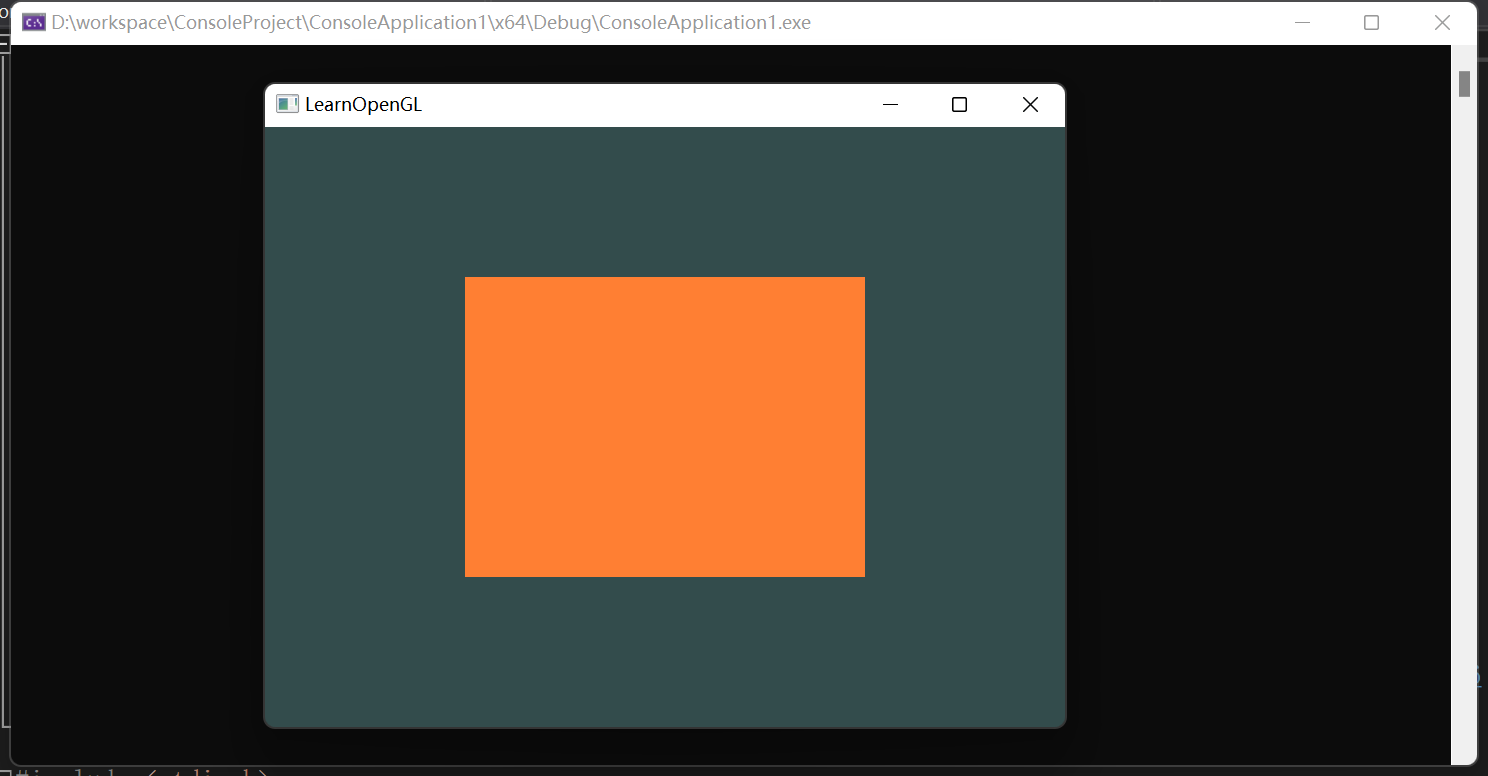Close the ConsoleApplication1.exe console window
1488x776 pixels.
coord(1442,22)
